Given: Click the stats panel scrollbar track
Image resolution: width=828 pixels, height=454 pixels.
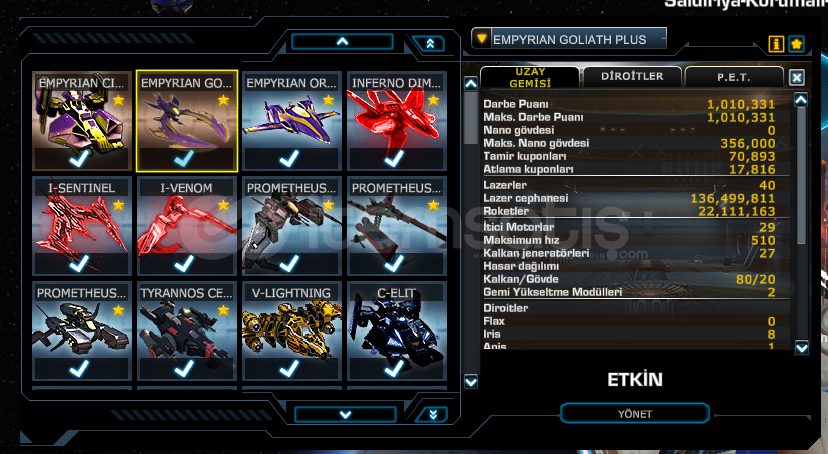Looking at the screenshot, I should point(801,224).
